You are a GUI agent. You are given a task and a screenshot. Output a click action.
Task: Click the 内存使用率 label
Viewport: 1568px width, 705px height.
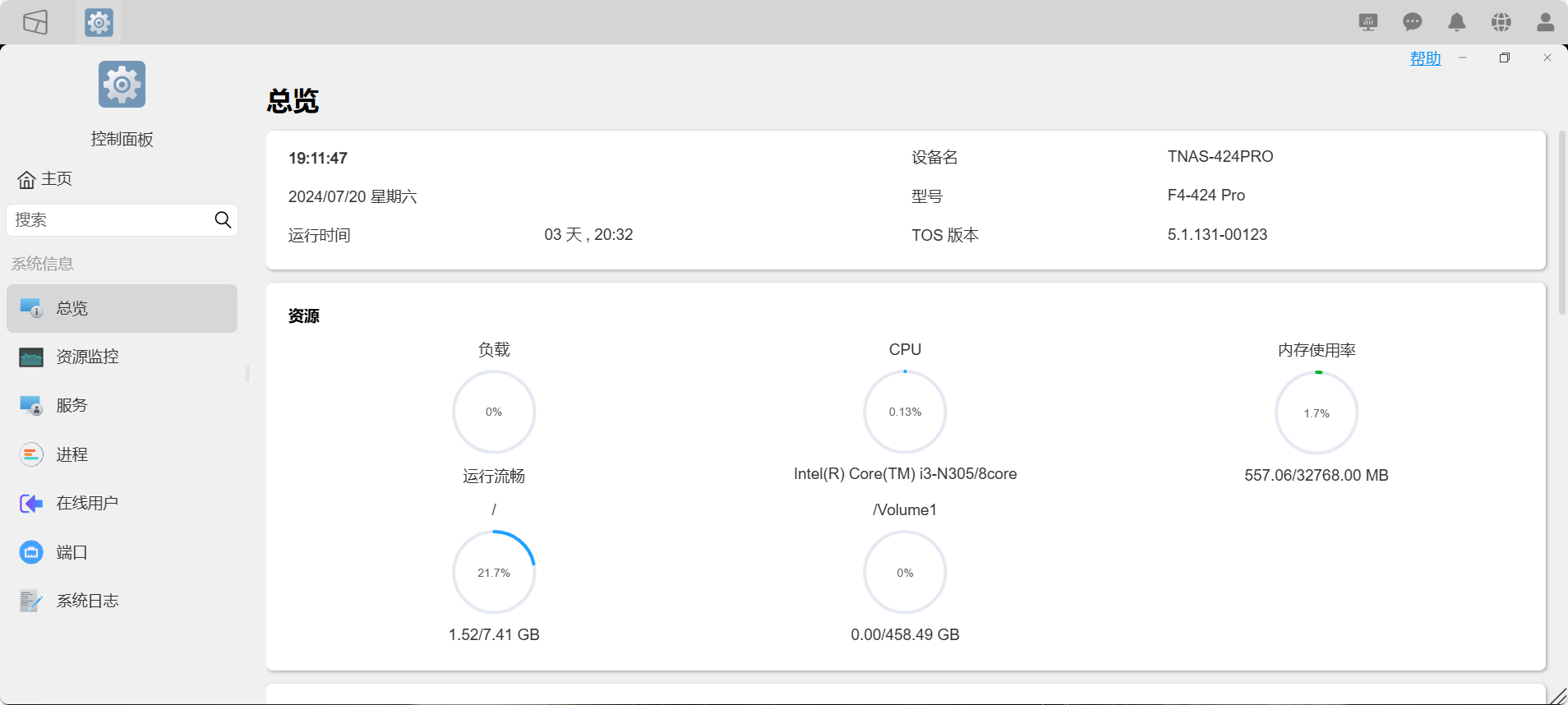pyautogui.click(x=1317, y=350)
